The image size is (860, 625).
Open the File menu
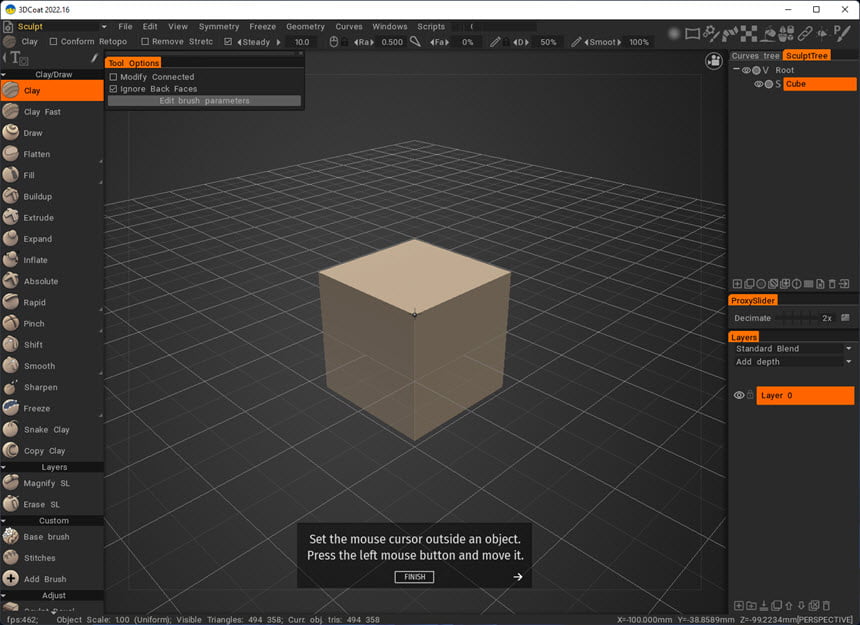pos(125,26)
